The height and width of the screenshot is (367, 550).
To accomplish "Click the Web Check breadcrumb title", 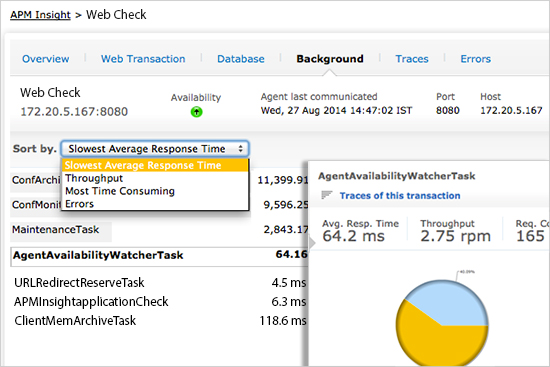I will [116, 15].
